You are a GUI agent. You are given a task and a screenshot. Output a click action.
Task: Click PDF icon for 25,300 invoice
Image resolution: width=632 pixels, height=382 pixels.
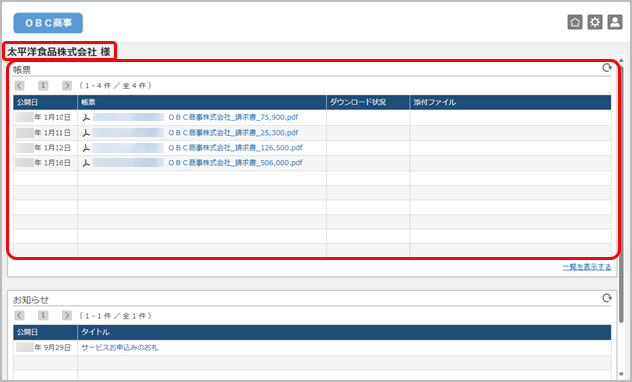(86, 133)
